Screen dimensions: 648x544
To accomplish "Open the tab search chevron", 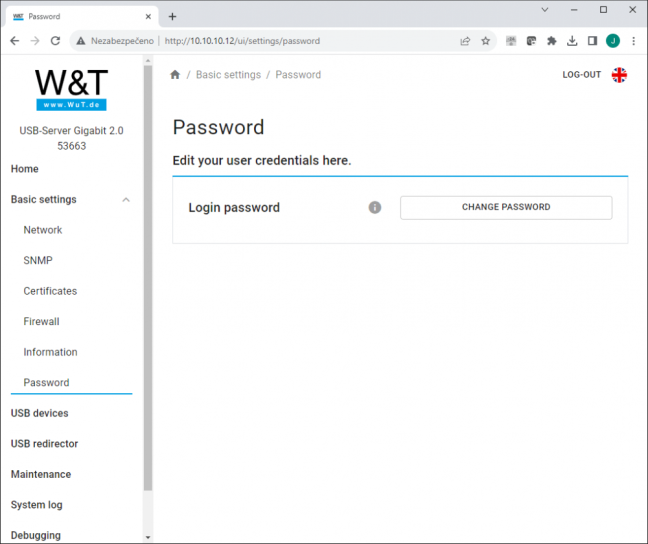I will pyautogui.click(x=545, y=10).
